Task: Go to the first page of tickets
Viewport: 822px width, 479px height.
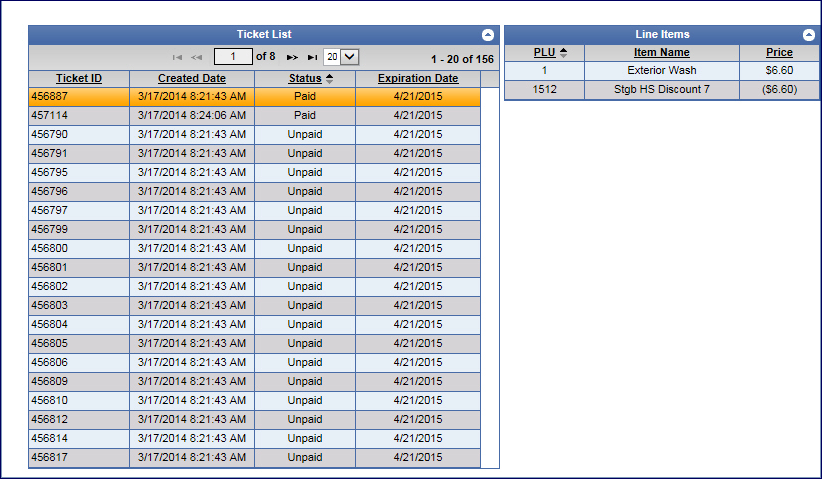Action: tap(177, 58)
